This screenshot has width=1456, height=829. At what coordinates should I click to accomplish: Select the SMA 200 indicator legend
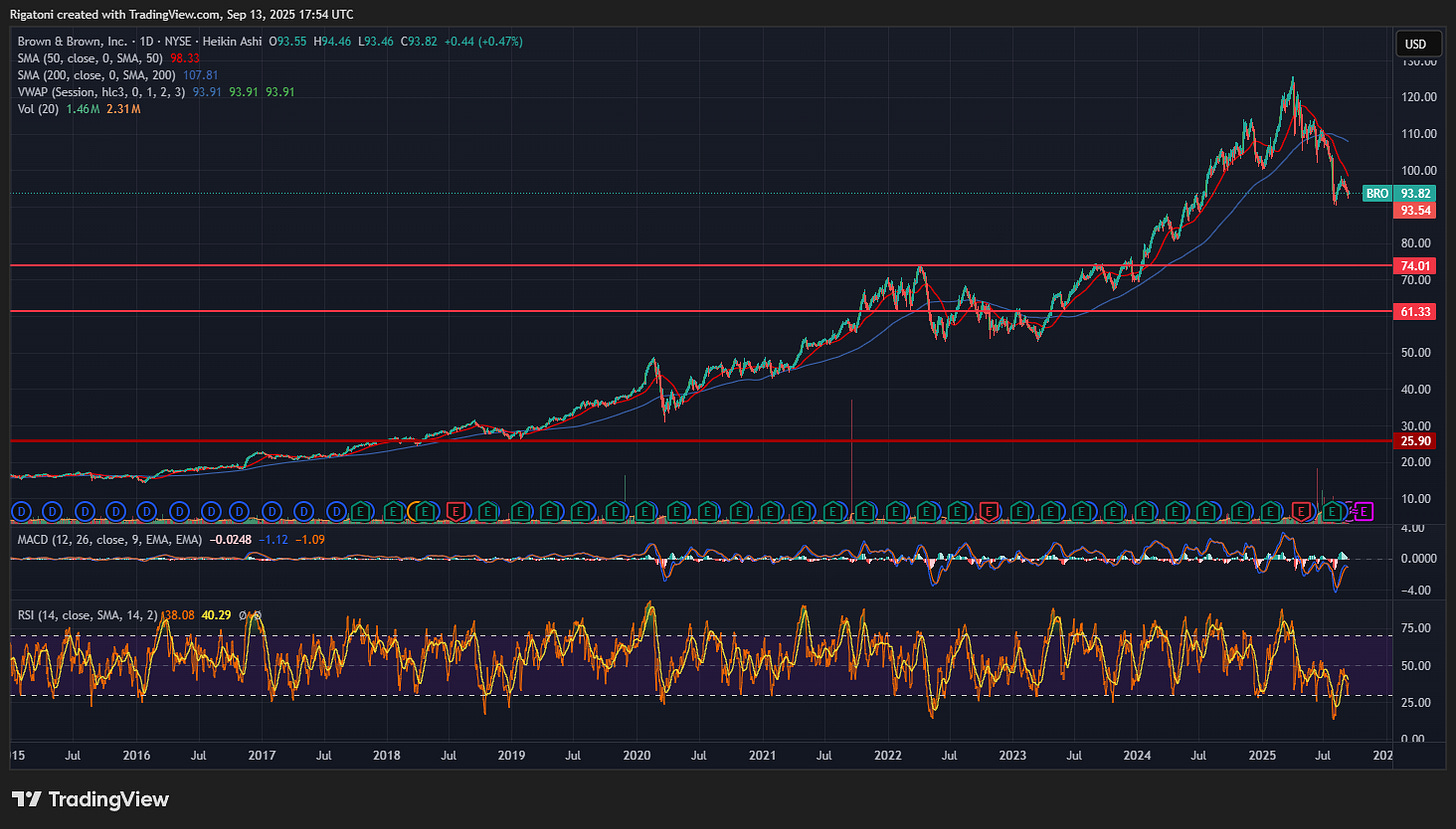point(96,75)
